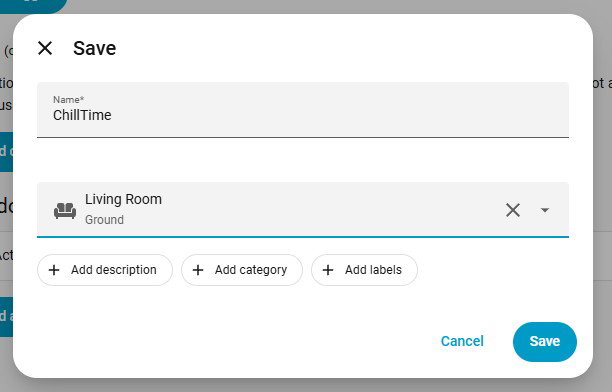Image resolution: width=612 pixels, height=392 pixels.
Task: Expand the area dropdown arrow
Action: (545, 210)
